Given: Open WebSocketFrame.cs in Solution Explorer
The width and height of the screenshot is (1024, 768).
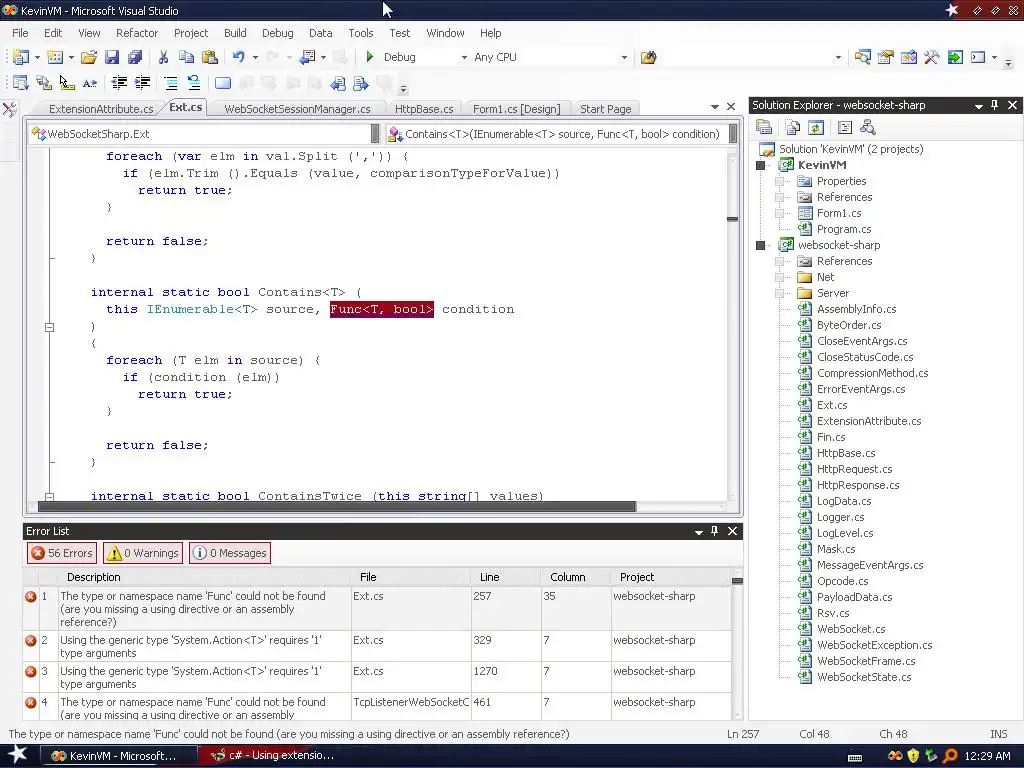Looking at the screenshot, I should click(866, 661).
